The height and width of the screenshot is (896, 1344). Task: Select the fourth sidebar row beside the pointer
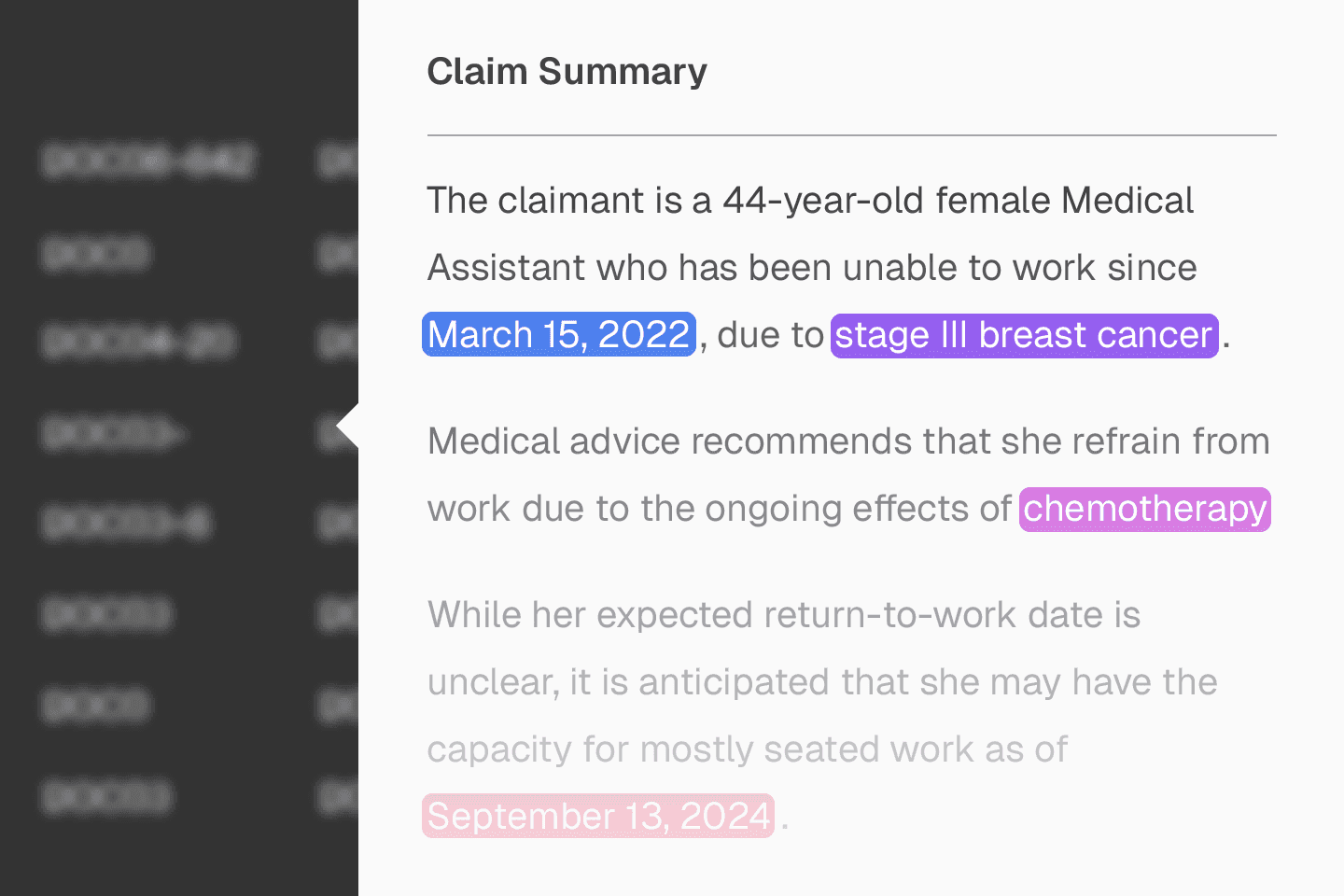[114, 434]
